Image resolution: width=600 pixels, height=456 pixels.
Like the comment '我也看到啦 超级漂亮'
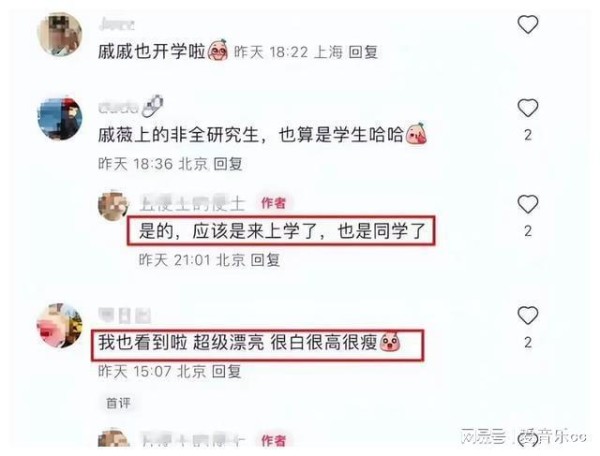click(x=528, y=316)
